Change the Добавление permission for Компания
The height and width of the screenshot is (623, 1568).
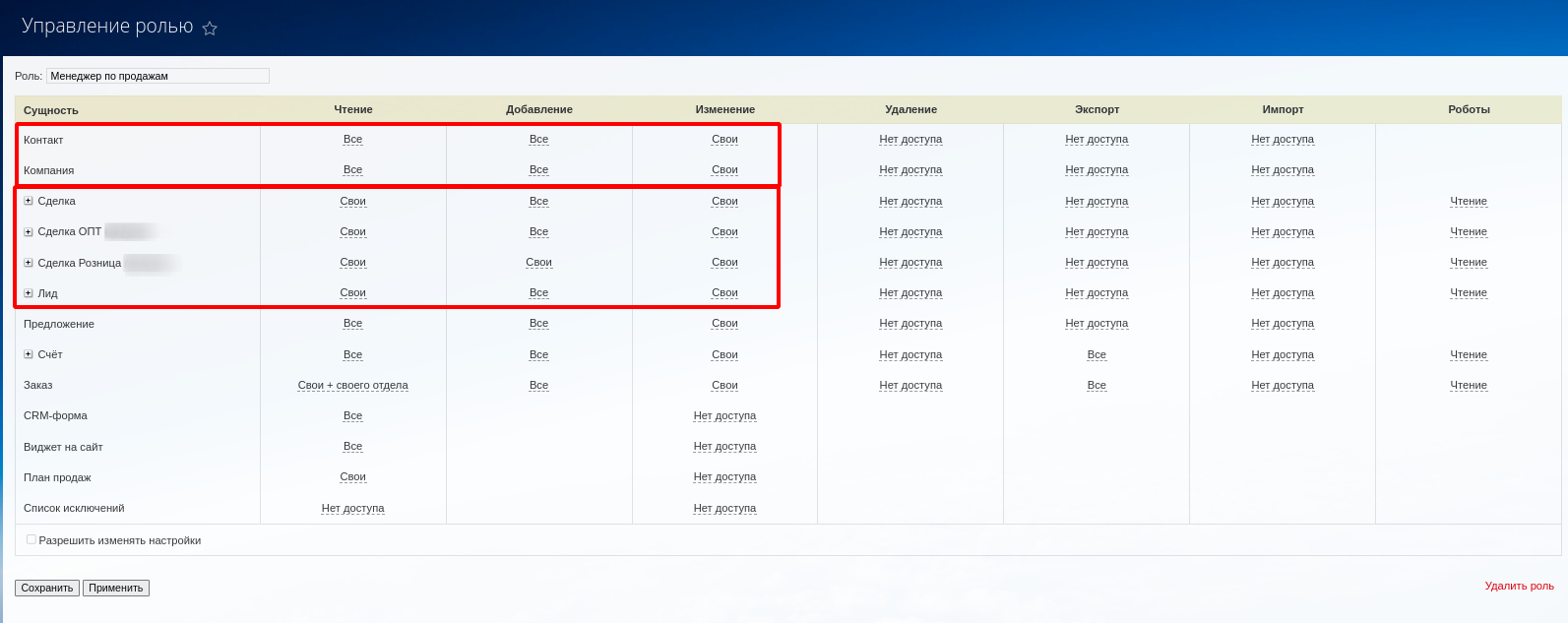[538, 170]
